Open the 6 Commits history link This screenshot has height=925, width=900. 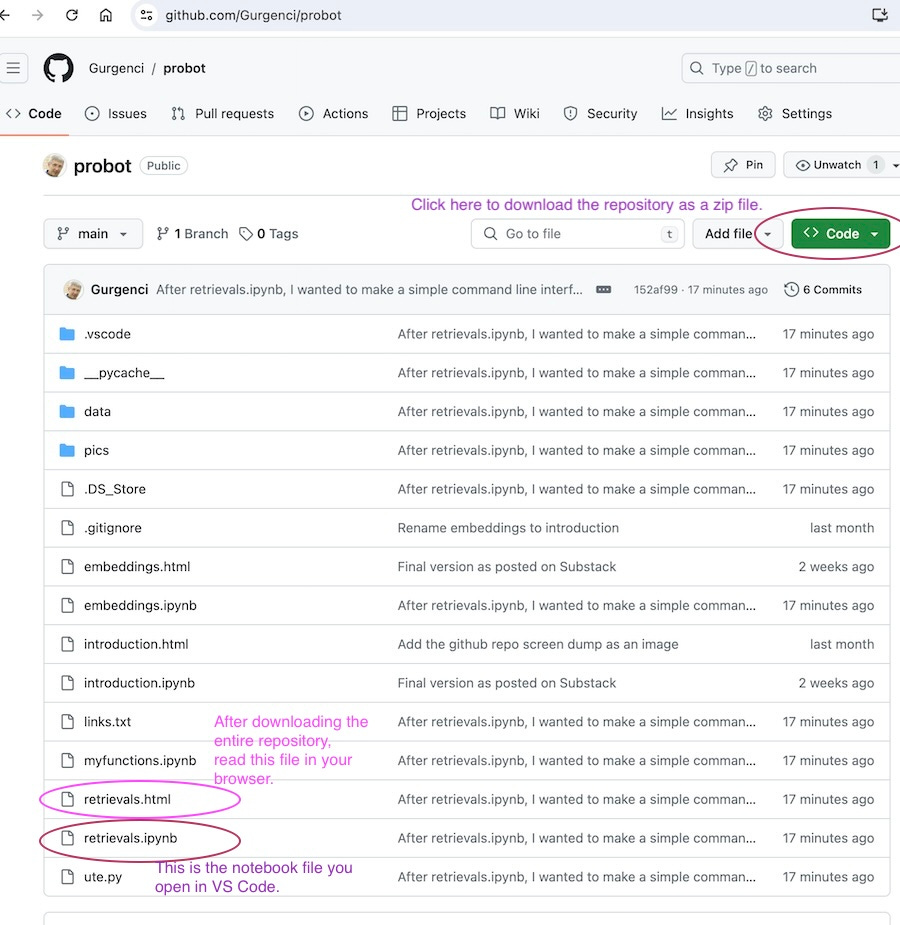pyautogui.click(x=823, y=290)
